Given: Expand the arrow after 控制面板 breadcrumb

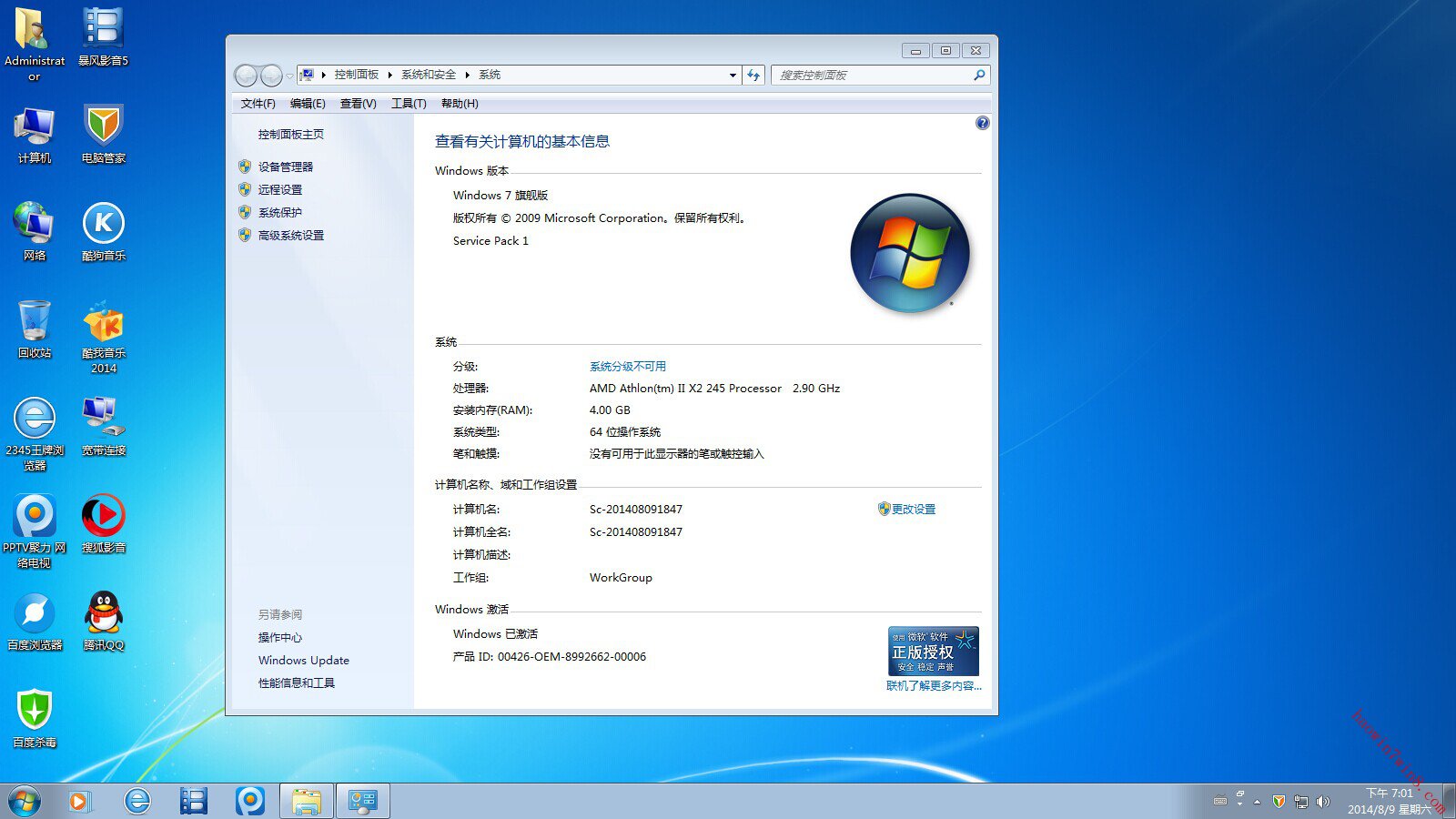Looking at the screenshot, I should point(389,76).
